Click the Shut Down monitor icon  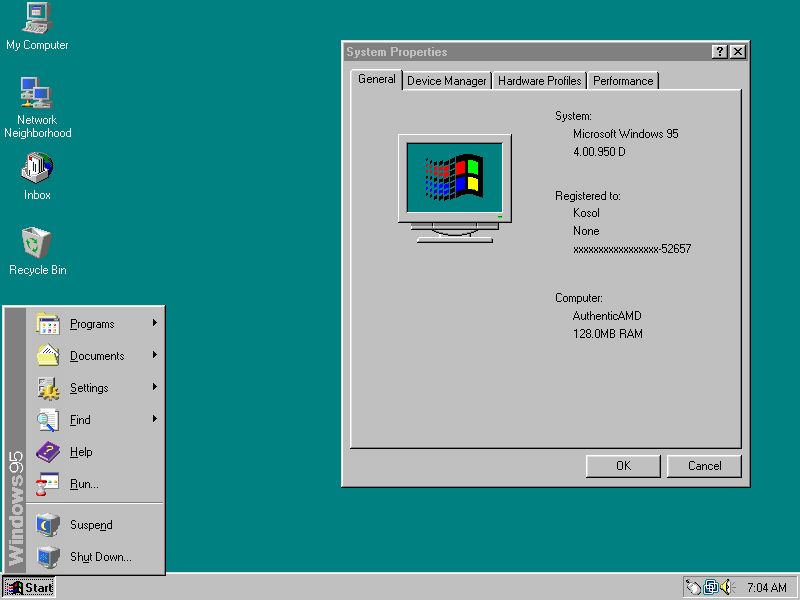pyautogui.click(x=48, y=557)
